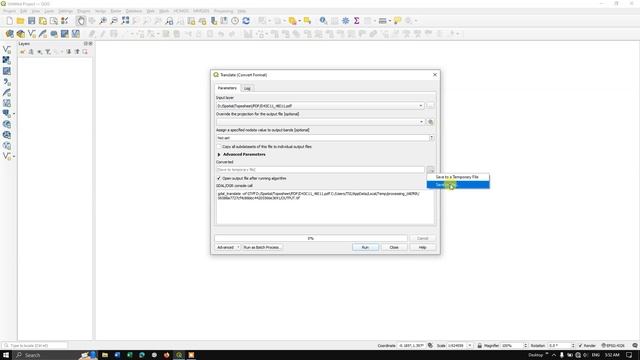640x360 pixels.
Task: Open the Raster menu
Action: click(x=116, y=11)
